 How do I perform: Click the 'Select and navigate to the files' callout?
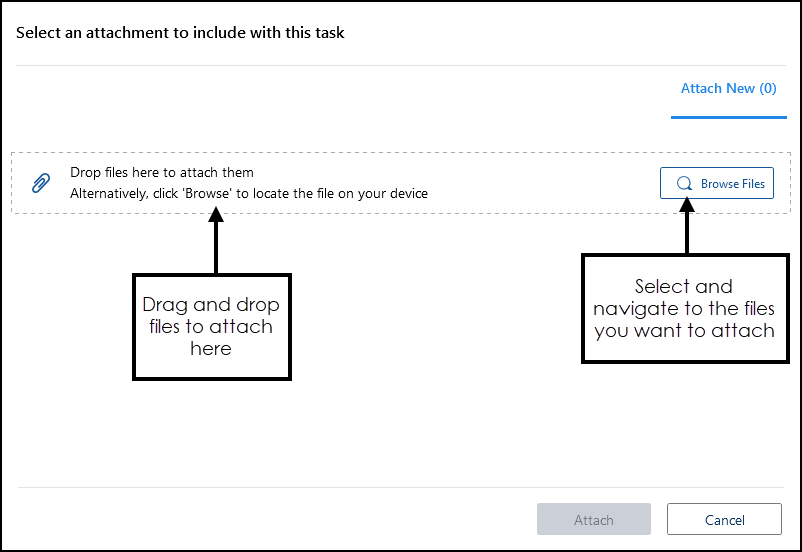coord(684,308)
